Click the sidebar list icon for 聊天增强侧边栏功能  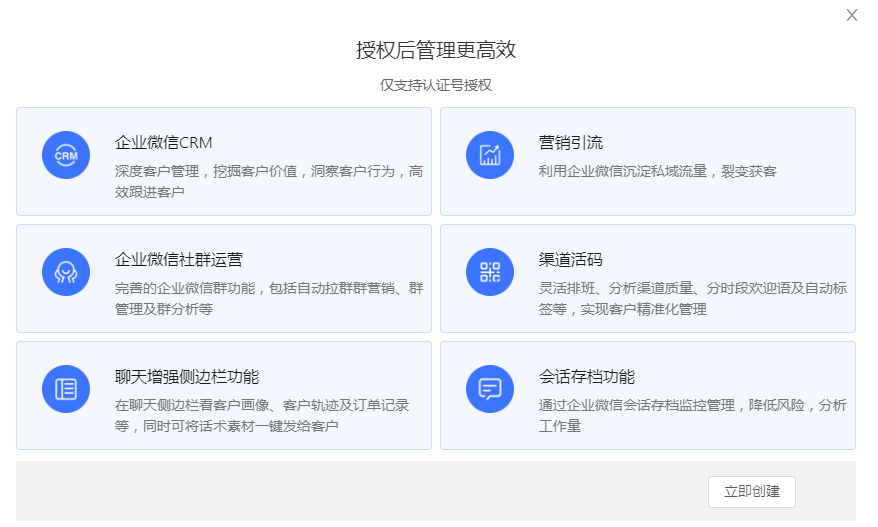66,389
